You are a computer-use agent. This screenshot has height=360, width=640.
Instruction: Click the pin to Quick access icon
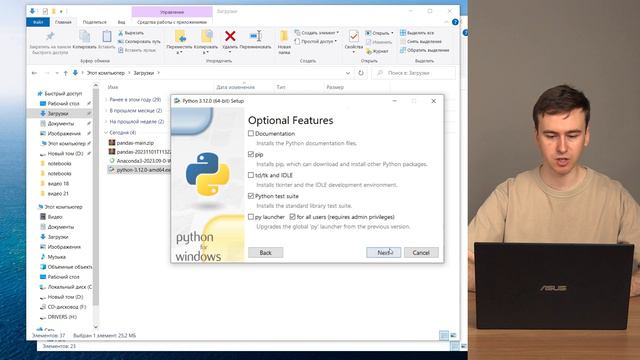tap(50, 37)
